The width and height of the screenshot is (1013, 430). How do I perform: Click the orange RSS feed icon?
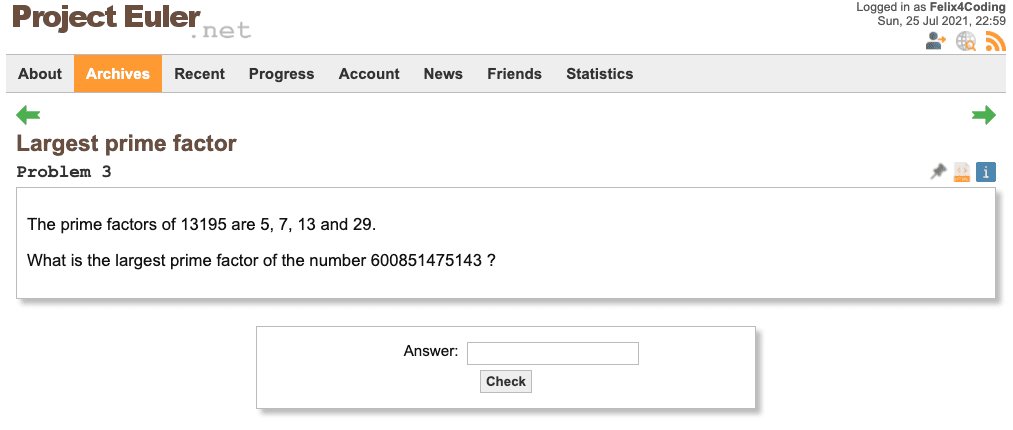pos(995,41)
